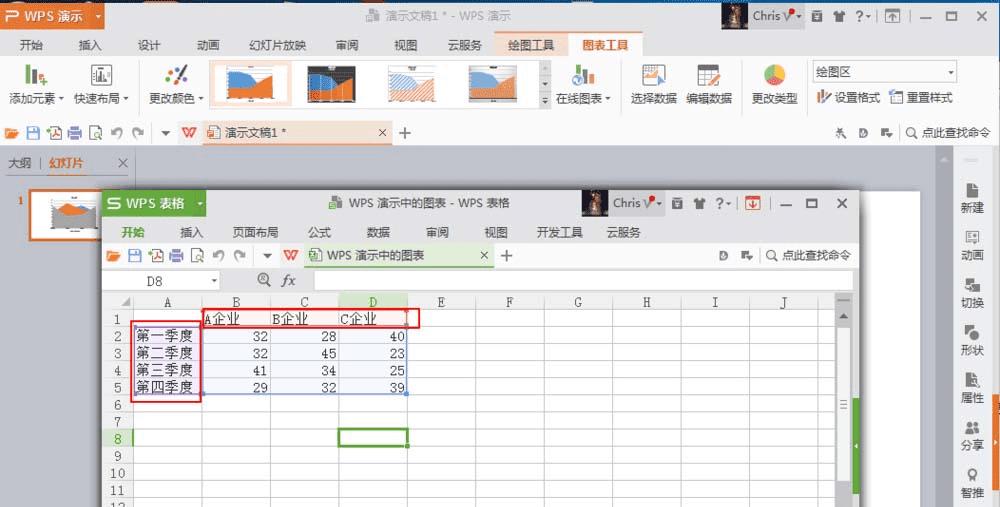Image resolution: width=1000 pixels, height=507 pixels.
Task: Open 页面布局 tab in WPS Spreadsheet
Action: (256, 233)
